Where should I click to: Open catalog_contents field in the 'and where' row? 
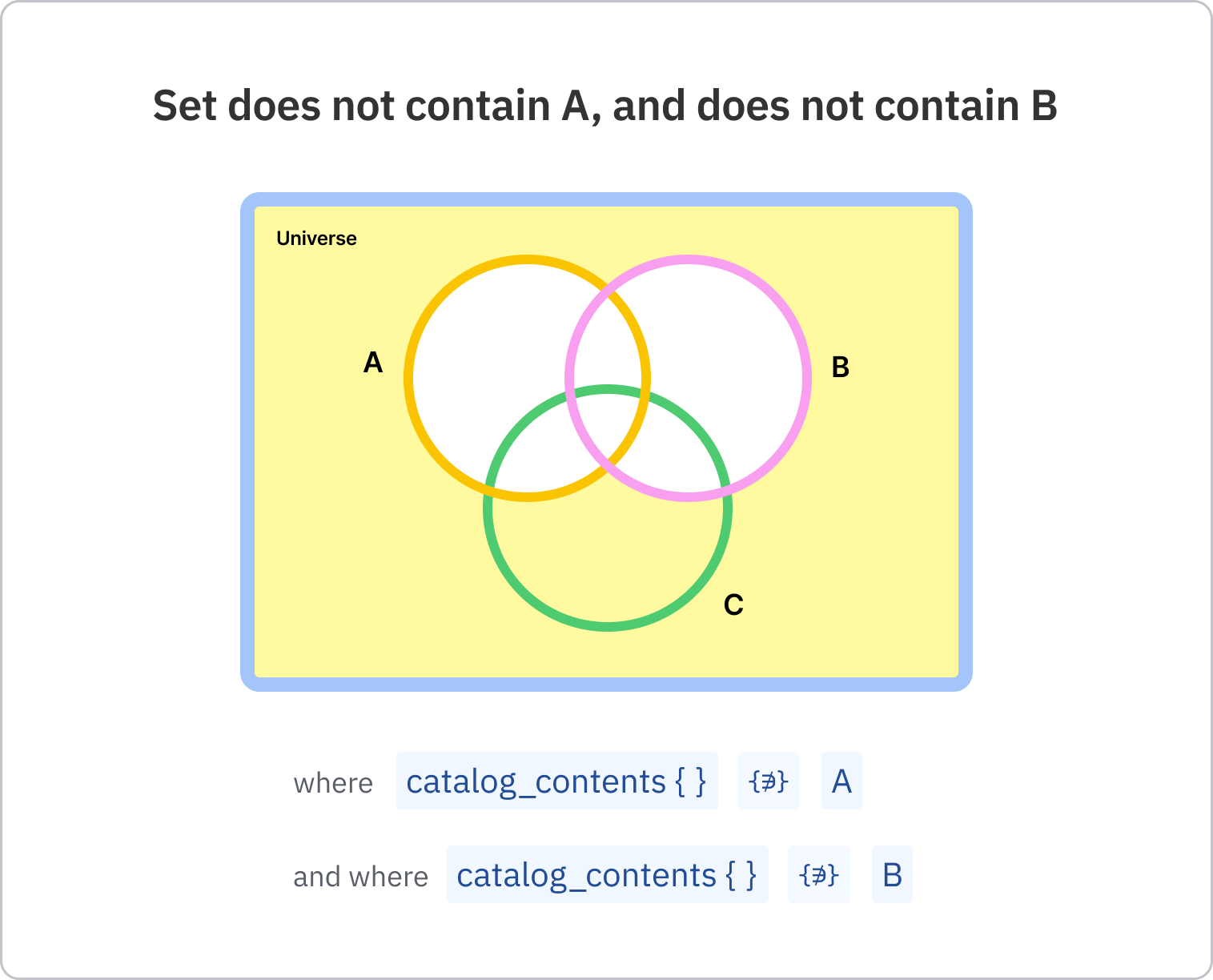pos(607,875)
